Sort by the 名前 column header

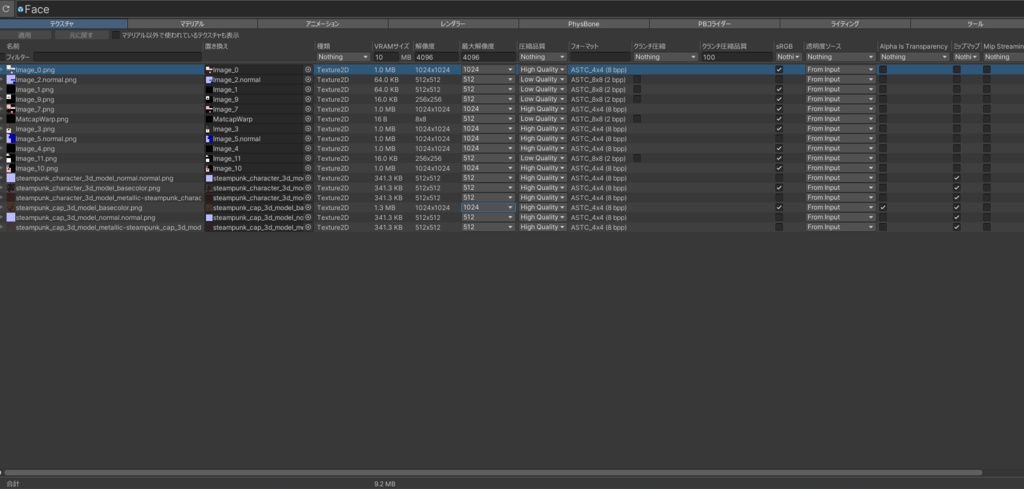[x=13, y=47]
